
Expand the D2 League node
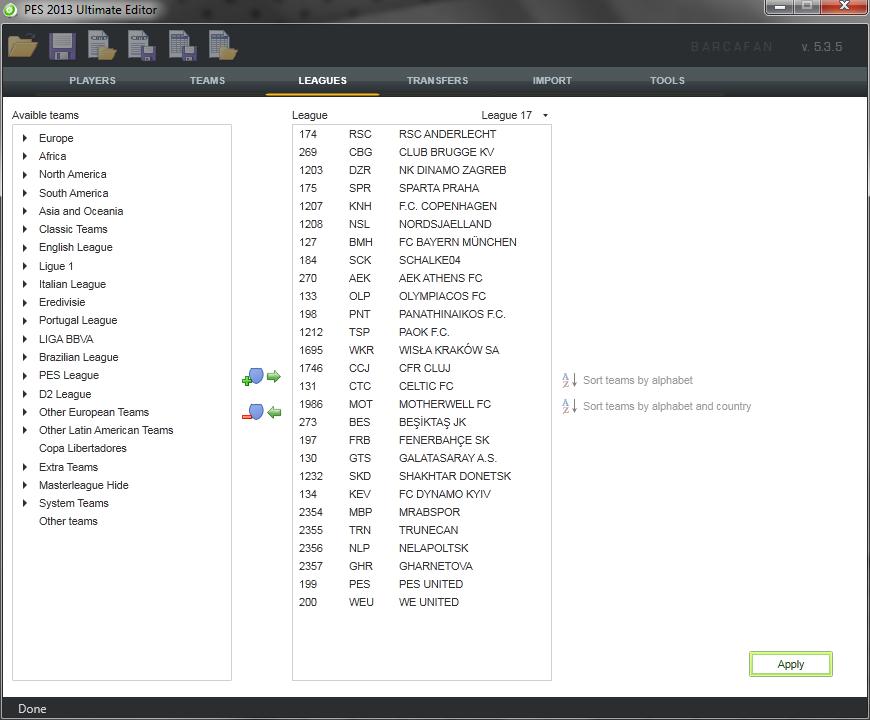[25, 394]
